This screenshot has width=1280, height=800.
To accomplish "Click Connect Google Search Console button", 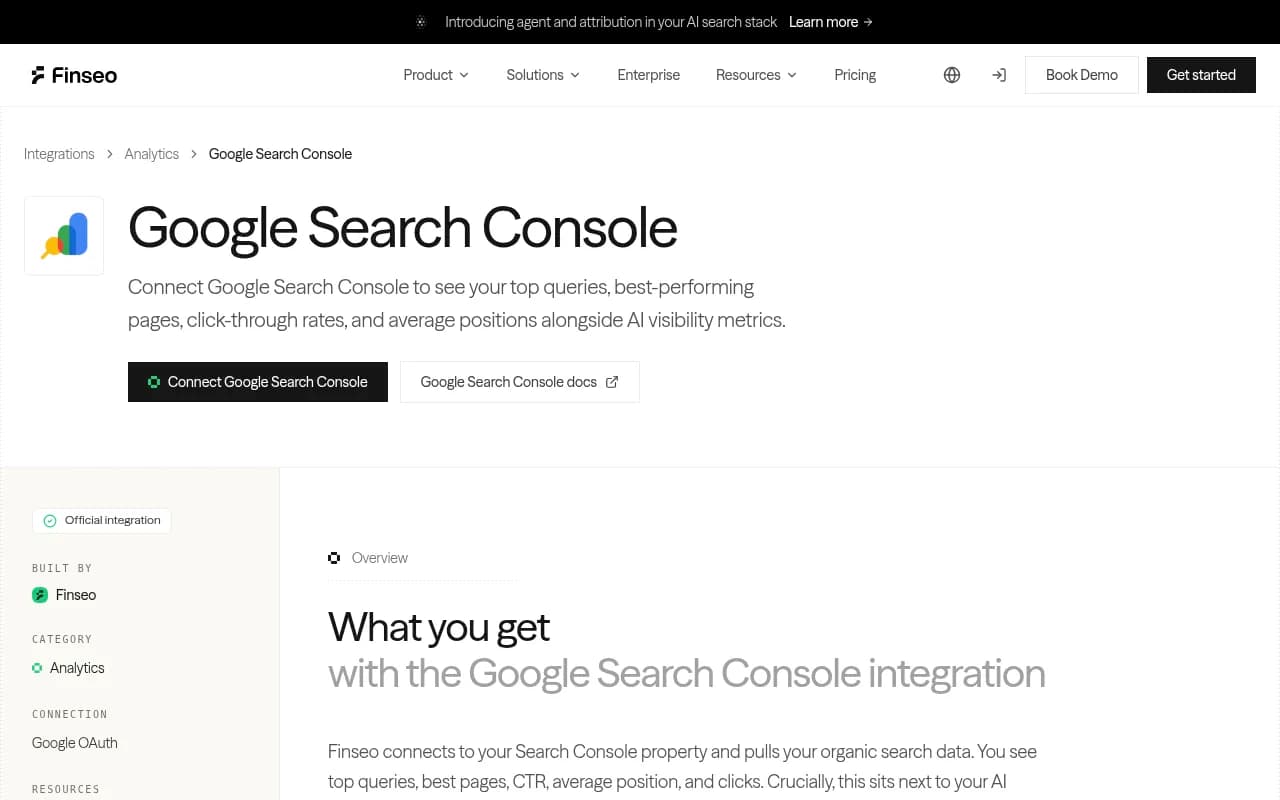I will 258,382.
